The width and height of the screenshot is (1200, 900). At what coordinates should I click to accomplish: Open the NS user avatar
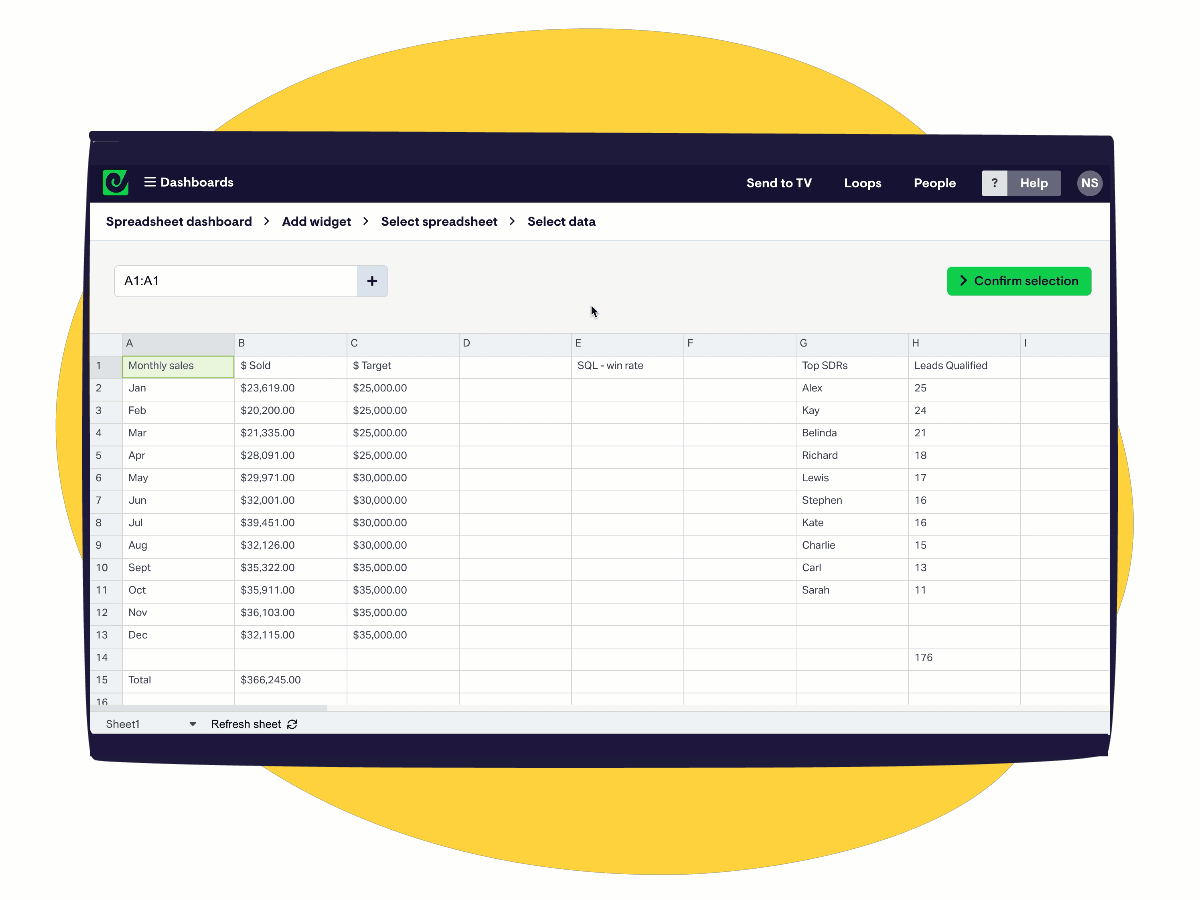click(1089, 183)
